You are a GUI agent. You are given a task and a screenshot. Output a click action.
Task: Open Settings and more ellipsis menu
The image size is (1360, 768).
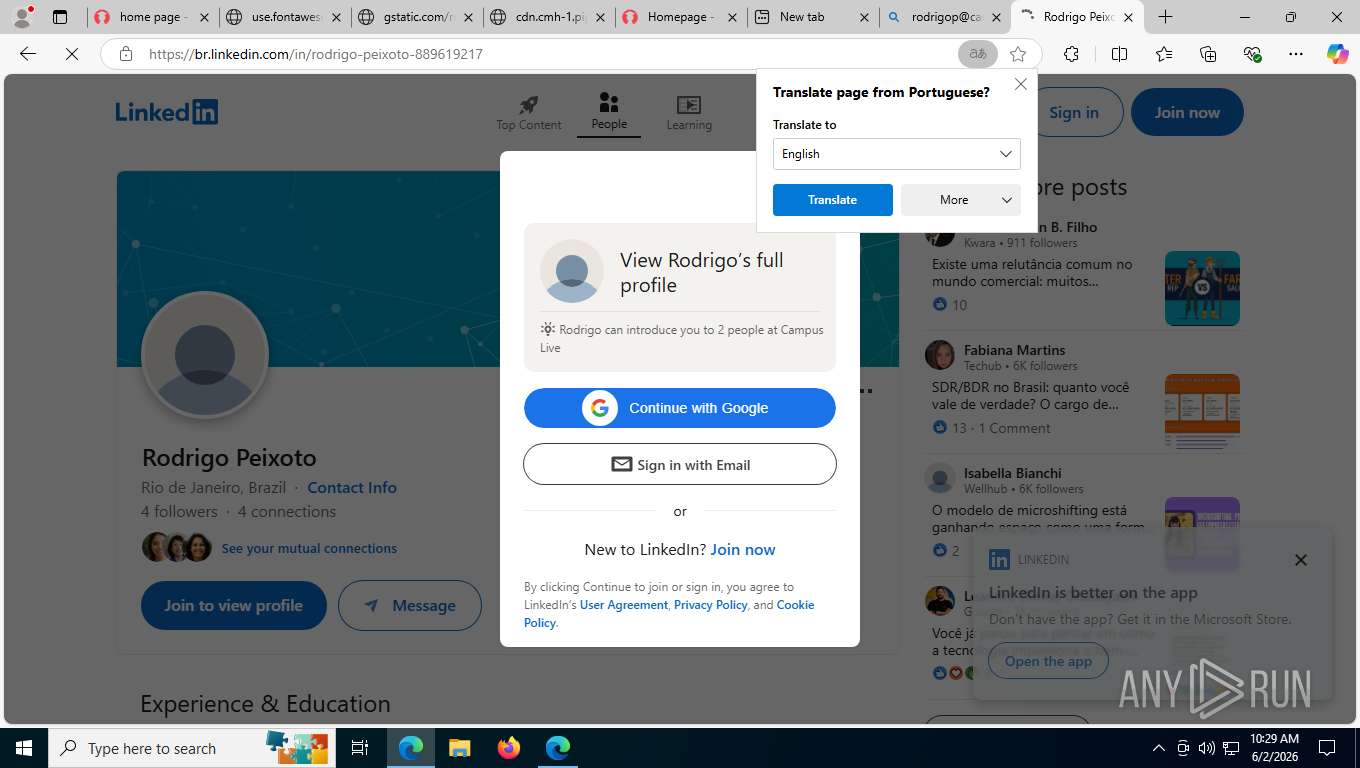[x=1296, y=54]
